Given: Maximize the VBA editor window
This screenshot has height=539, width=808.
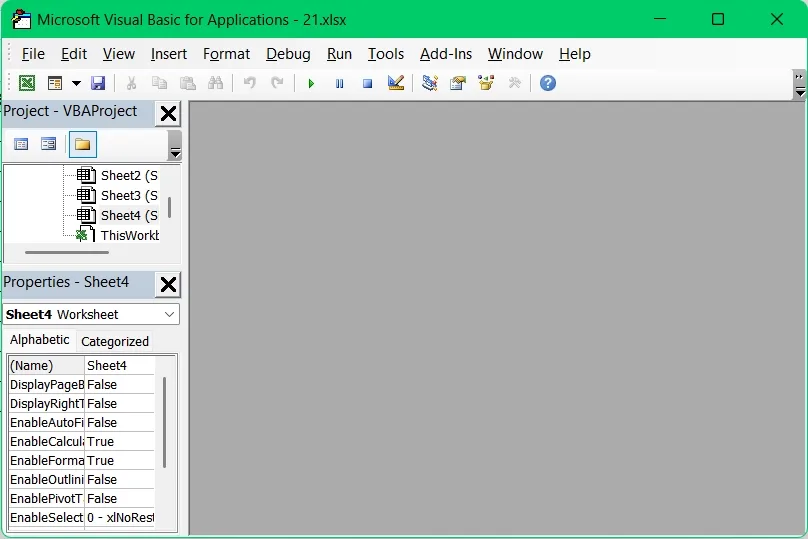Looking at the screenshot, I should (x=718, y=19).
